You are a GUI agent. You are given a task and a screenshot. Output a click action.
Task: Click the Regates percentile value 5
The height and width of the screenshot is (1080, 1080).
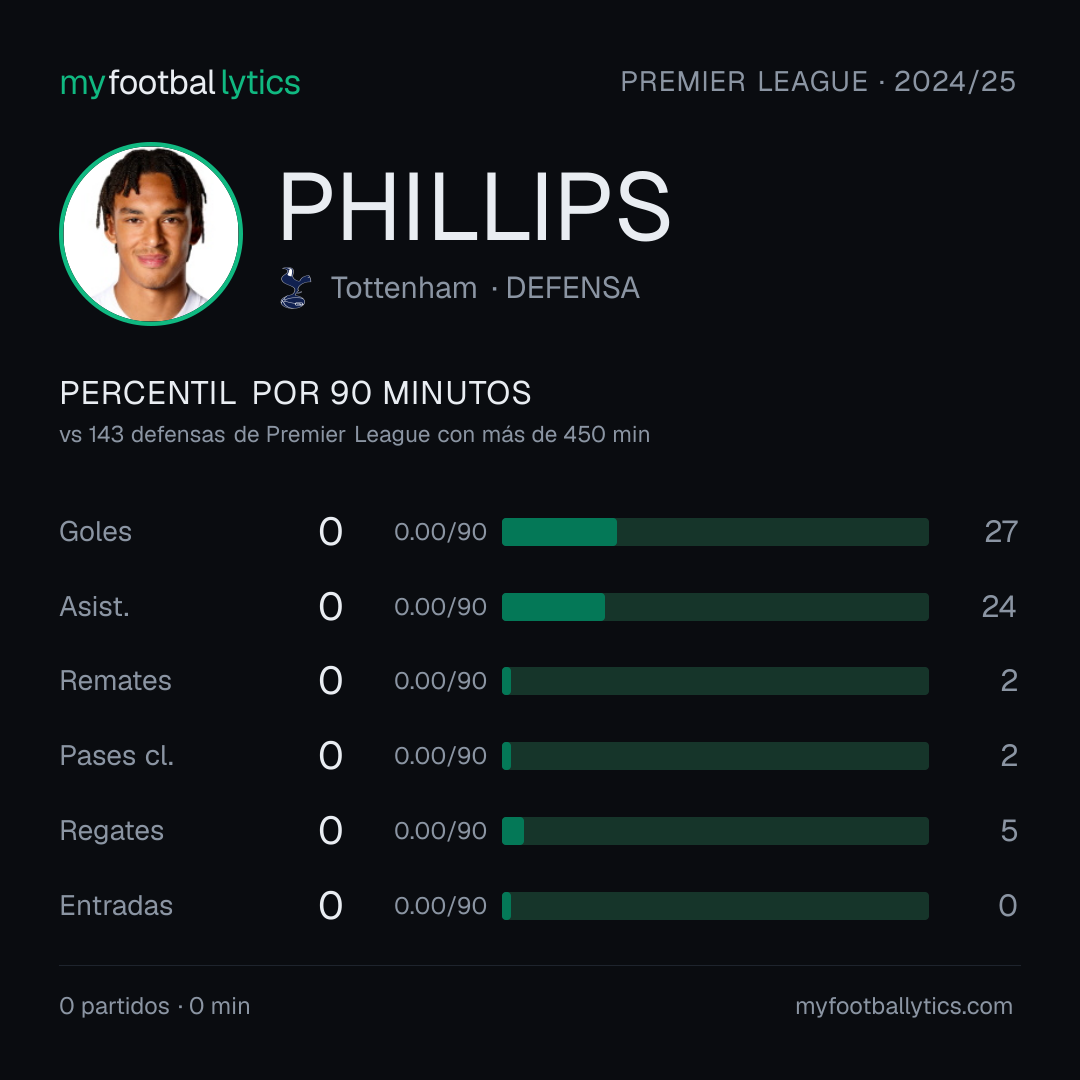pos(1009,831)
